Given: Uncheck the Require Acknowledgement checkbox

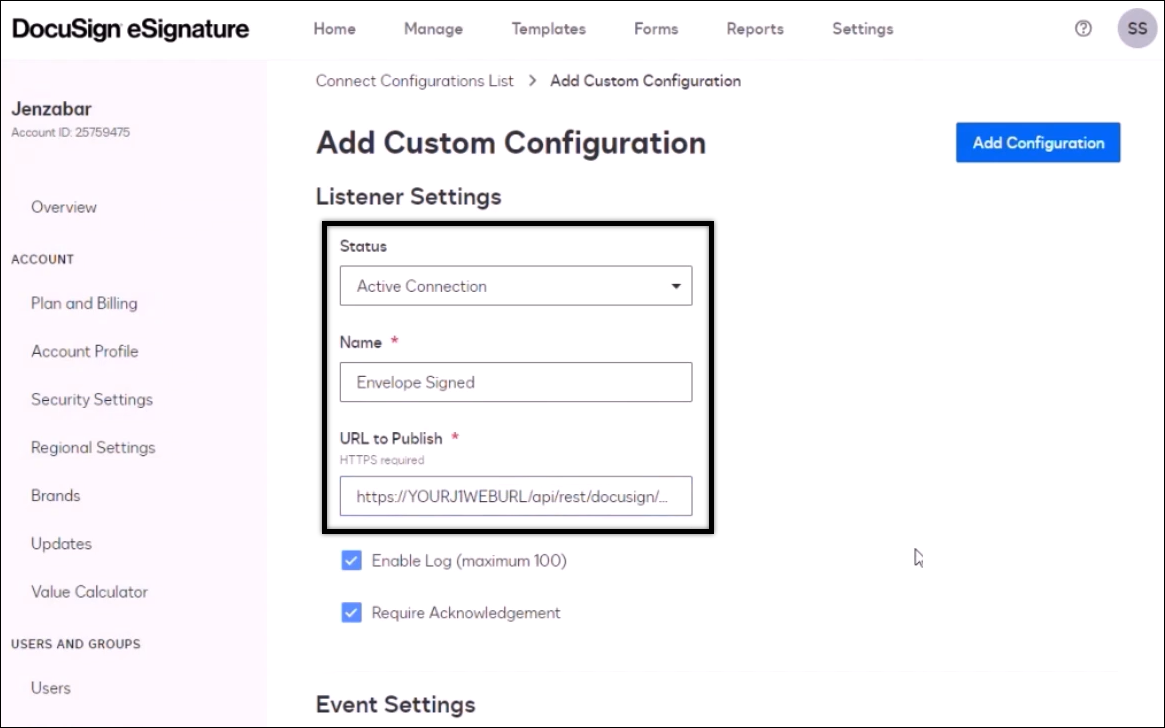Looking at the screenshot, I should 351,613.
